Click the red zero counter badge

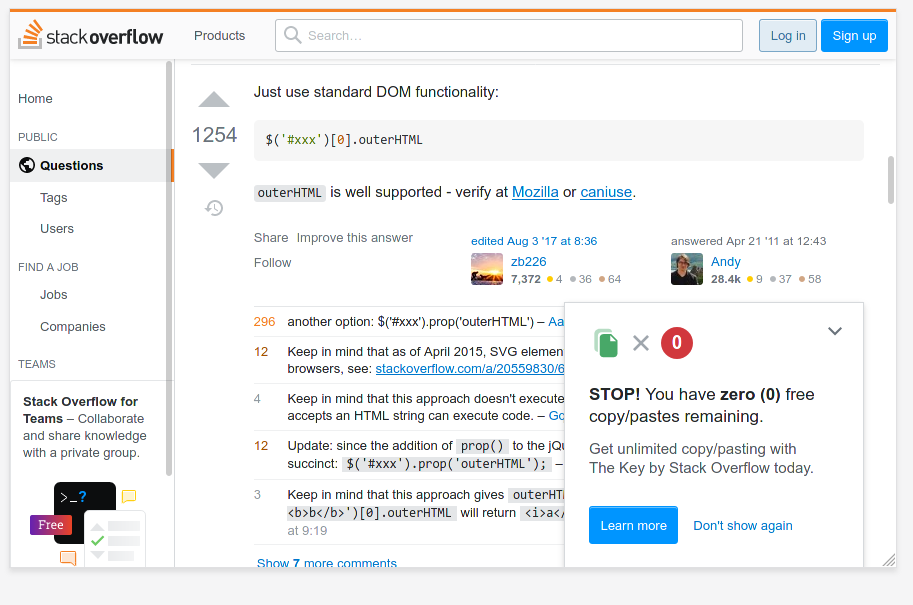(x=677, y=342)
